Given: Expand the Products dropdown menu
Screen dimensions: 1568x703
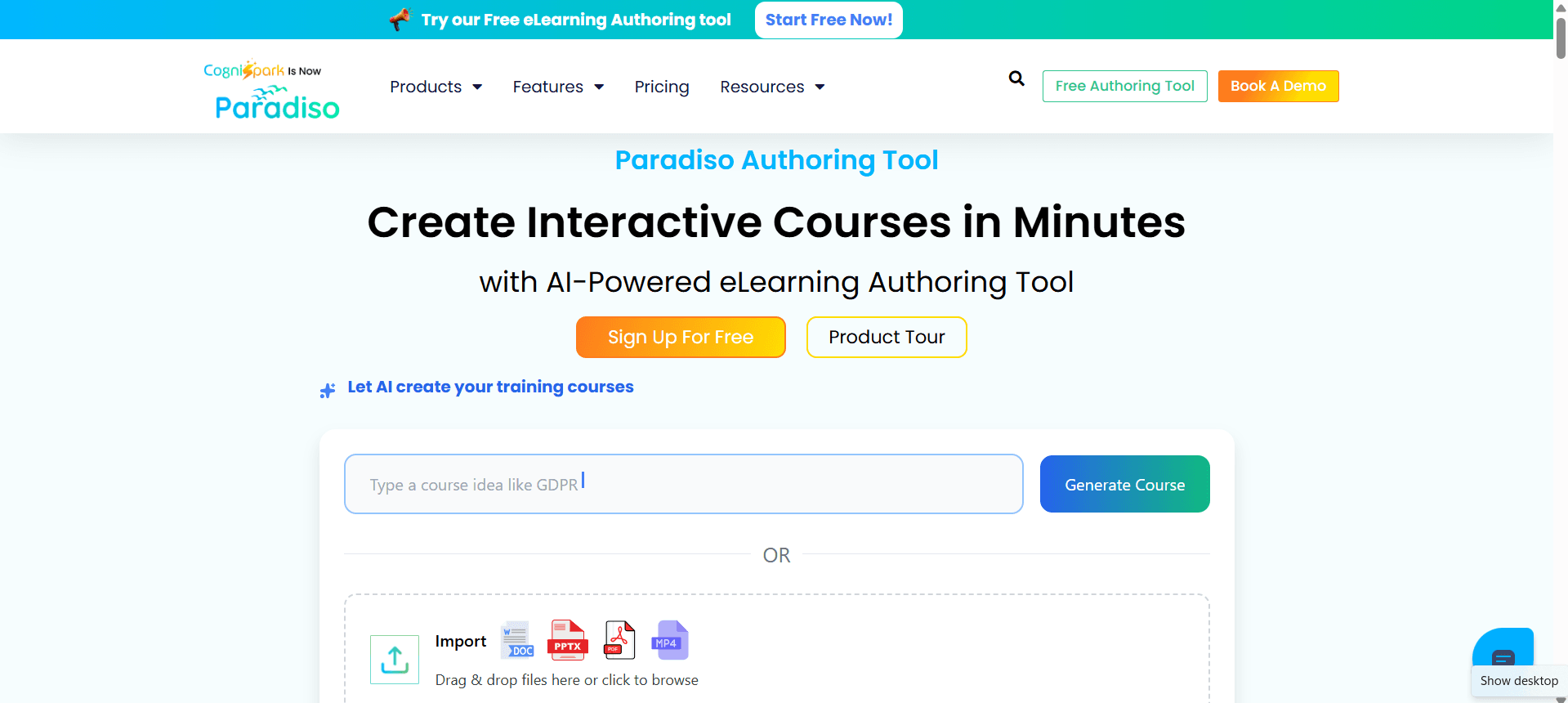Looking at the screenshot, I should 436,87.
